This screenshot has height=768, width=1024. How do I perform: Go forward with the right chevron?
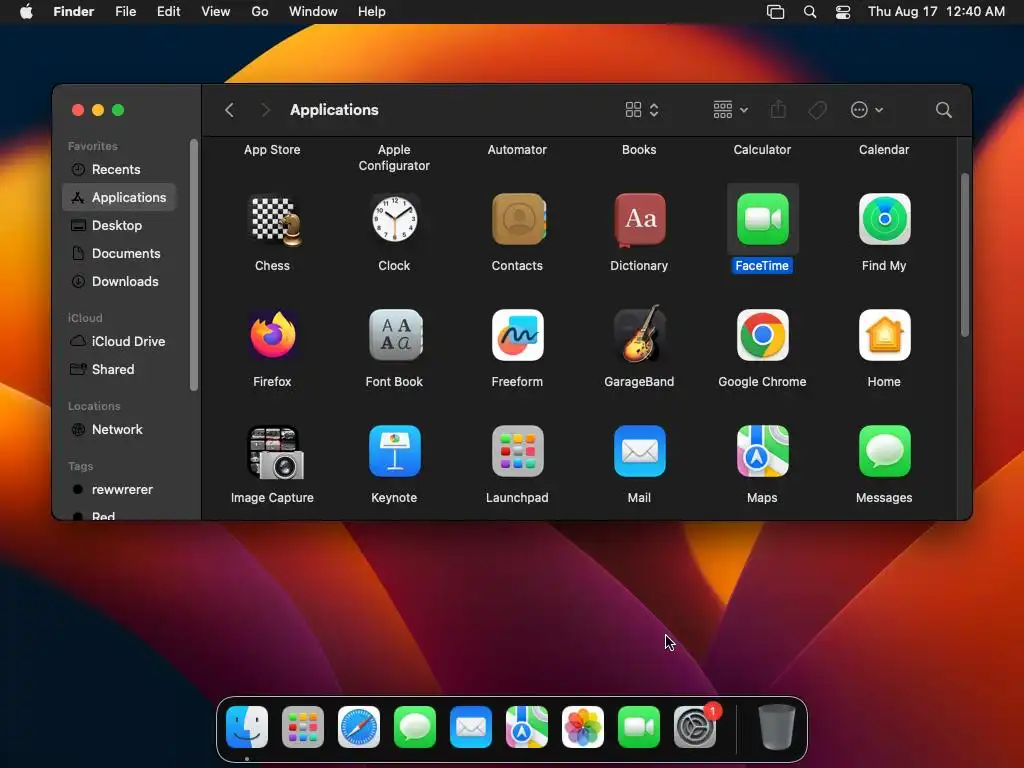(265, 110)
